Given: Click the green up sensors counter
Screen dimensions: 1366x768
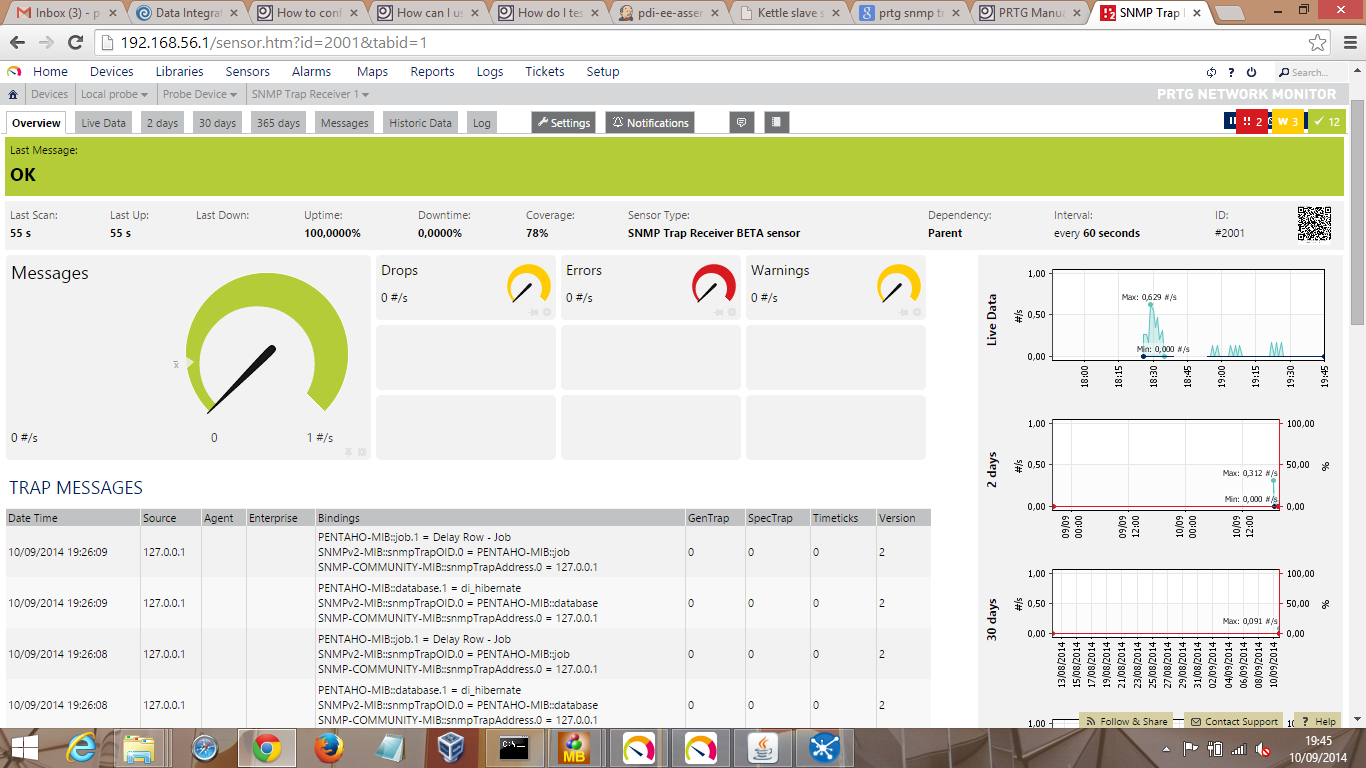Looking at the screenshot, I should tap(1327, 122).
